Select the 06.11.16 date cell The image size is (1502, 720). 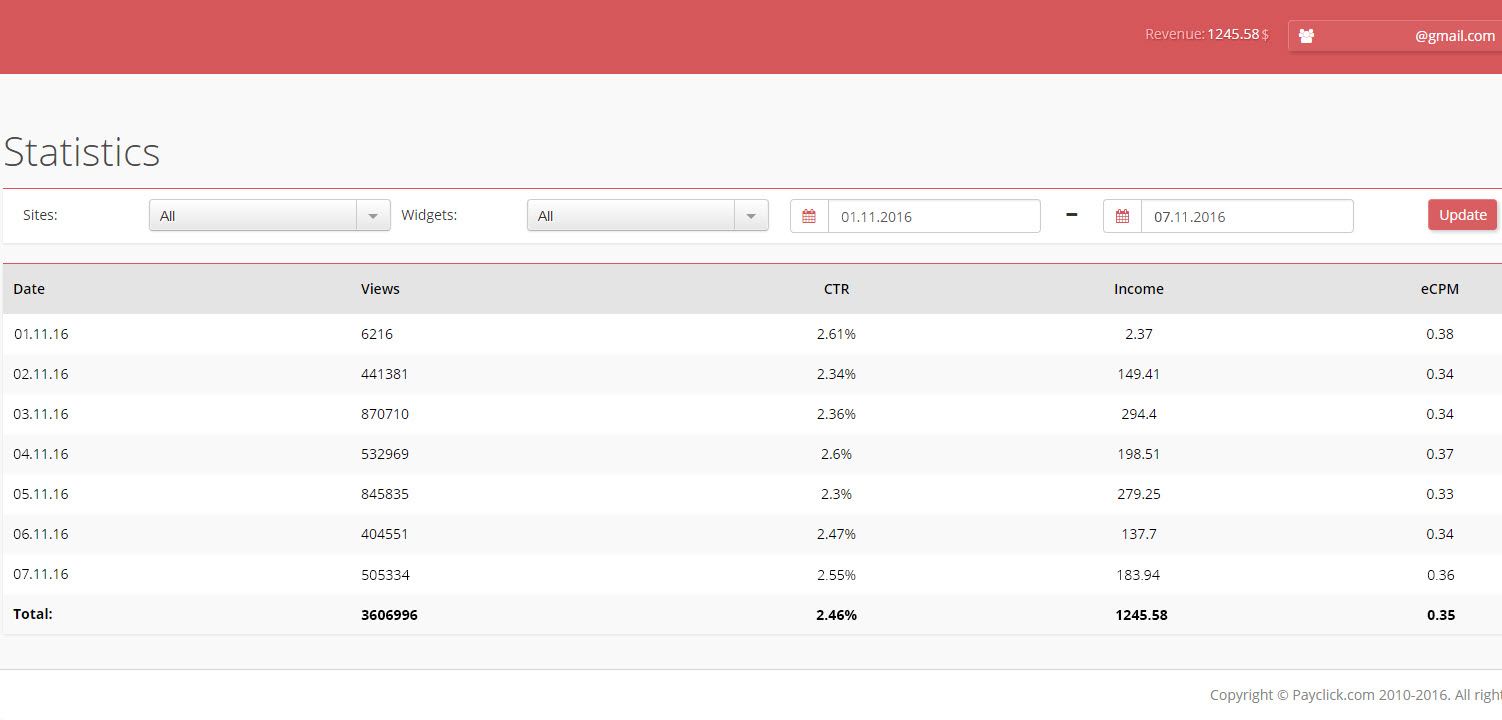41,534
